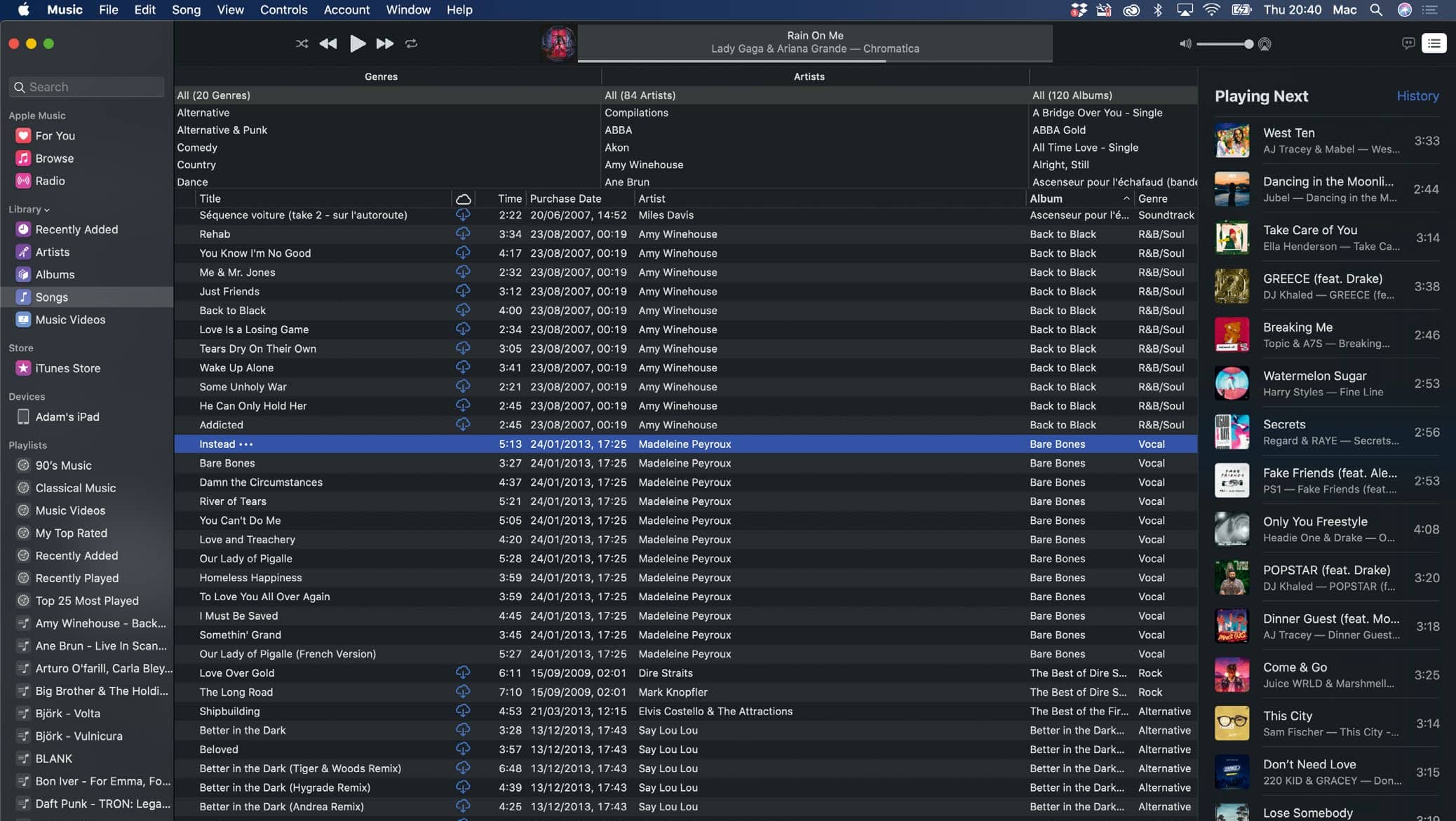Viewport: 1456px width, 821px height.
Task: Select the Country genre
Action: pos(196,165)
